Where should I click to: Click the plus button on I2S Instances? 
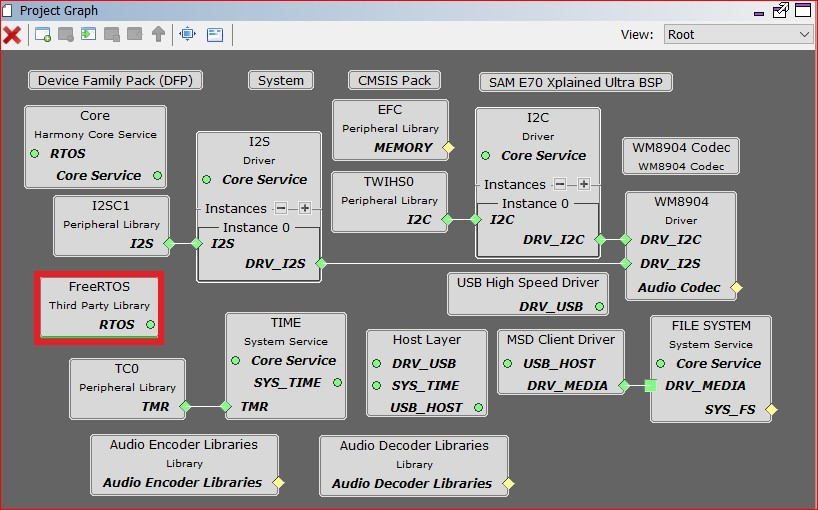coord(305,208)
